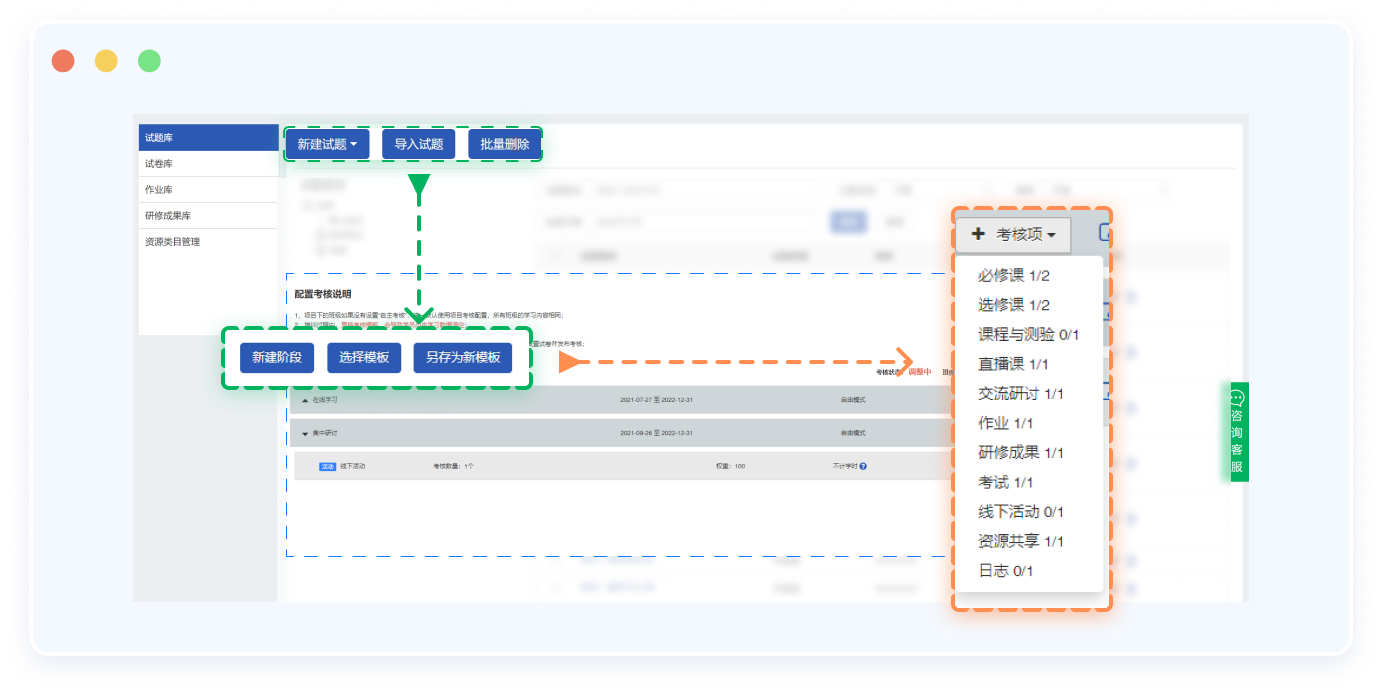This screenshot has width=1380, height=692.
Task: Select 日志 0/1 menu entry
Action: click(x=1005, y=571)
